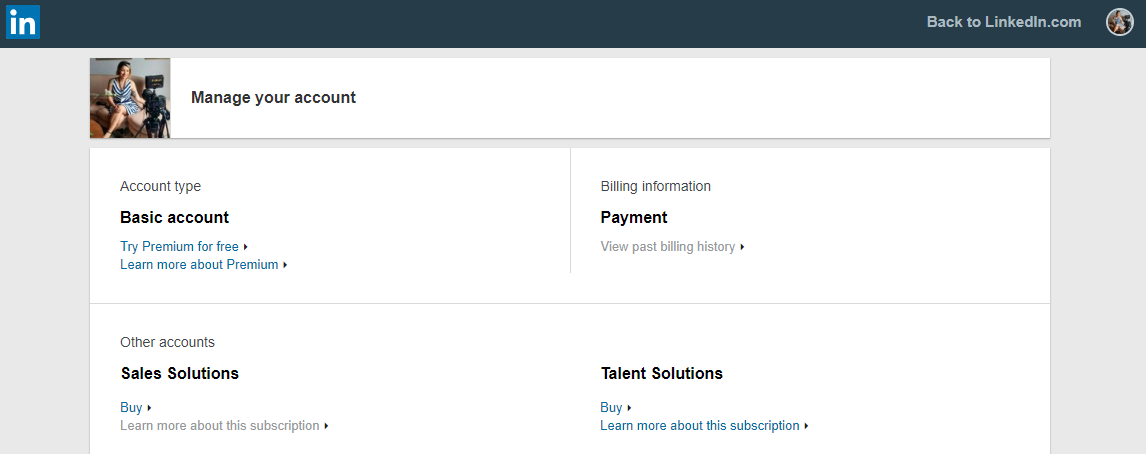Click the Manage your account heading
The height and width of the screenshot is (454, 1146).
273,98
